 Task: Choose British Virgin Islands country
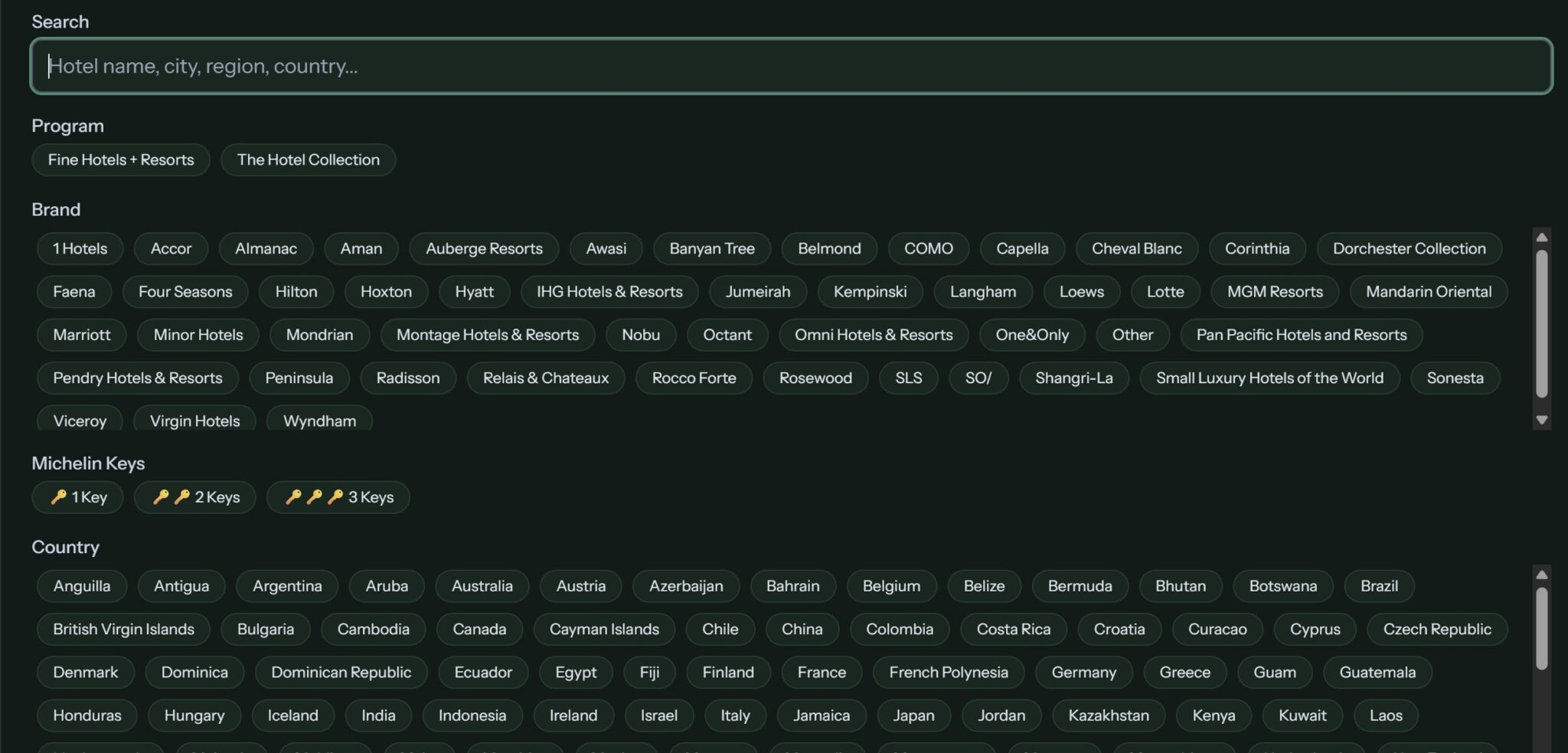coord(123,629)
